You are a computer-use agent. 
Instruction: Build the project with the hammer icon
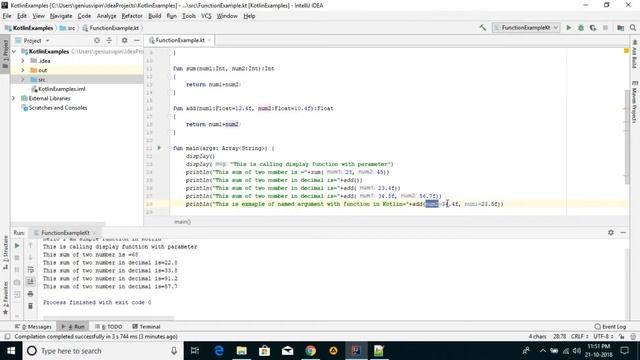pyautogui.click(x=483, y=28)
